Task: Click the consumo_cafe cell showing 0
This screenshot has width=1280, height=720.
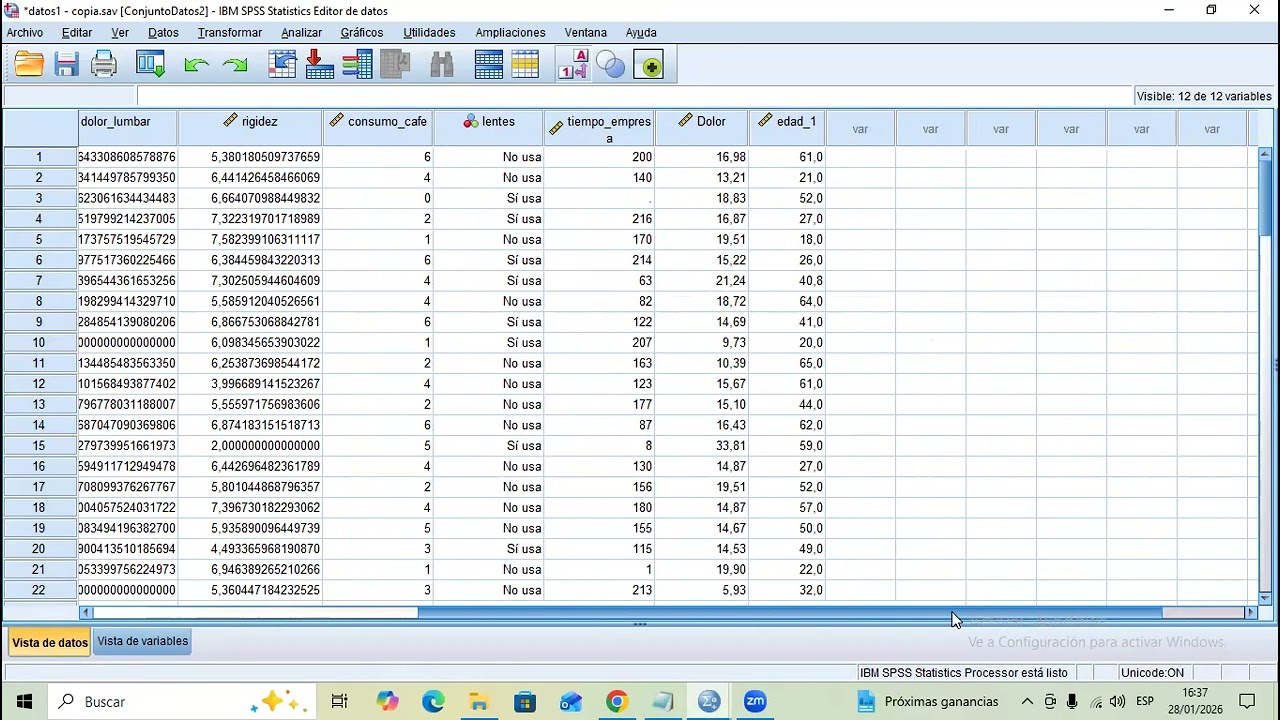Action: click(x=378, y=198)
